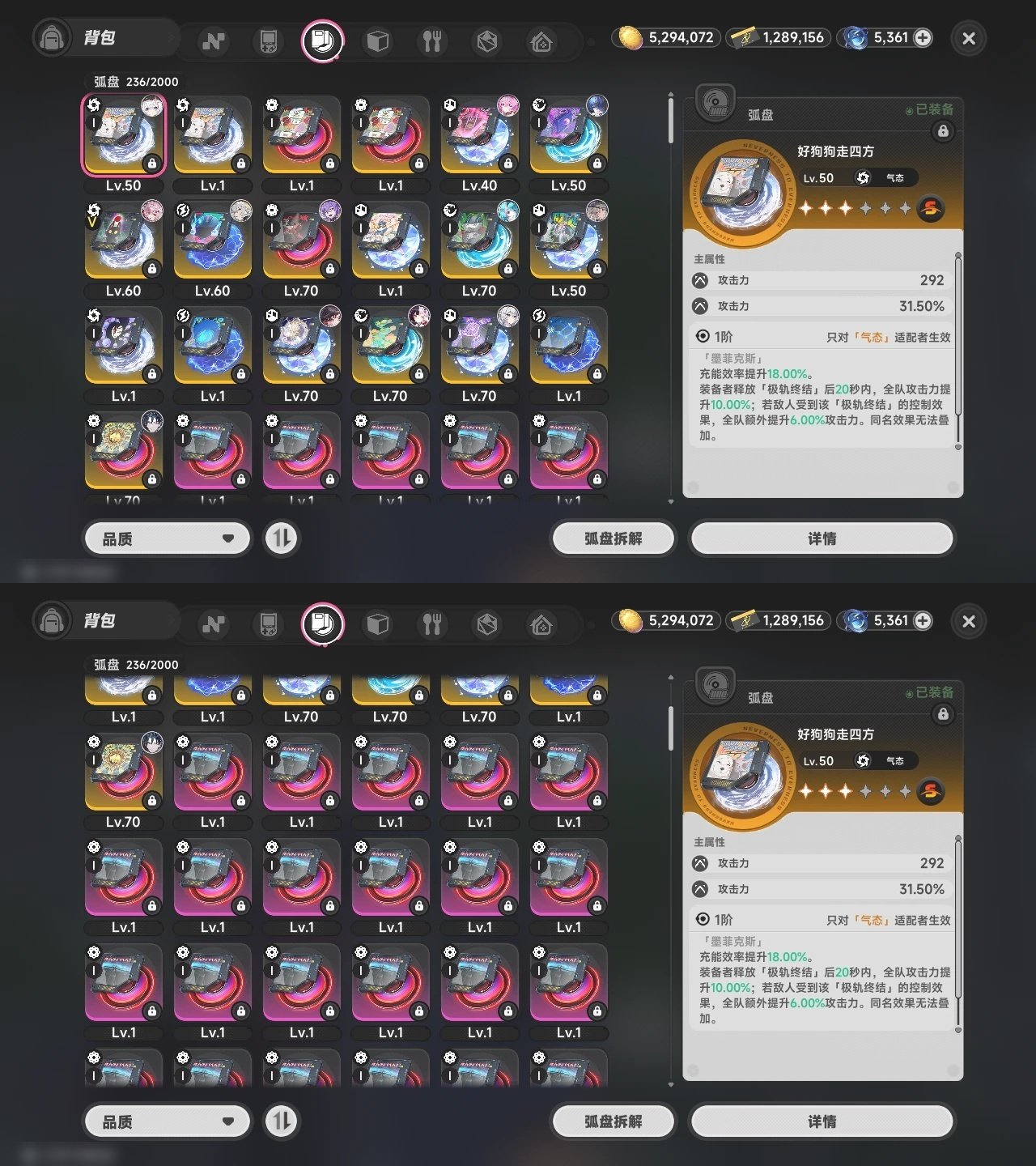1036x1166 pixels.
Task: Click the gold coin icon in lower screenshot
Action: (x=631, y=620)
